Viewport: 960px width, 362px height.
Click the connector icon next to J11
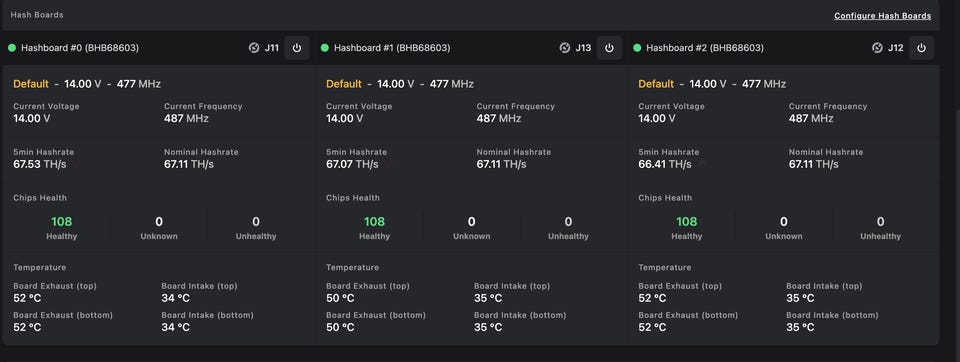click(254, 48)
